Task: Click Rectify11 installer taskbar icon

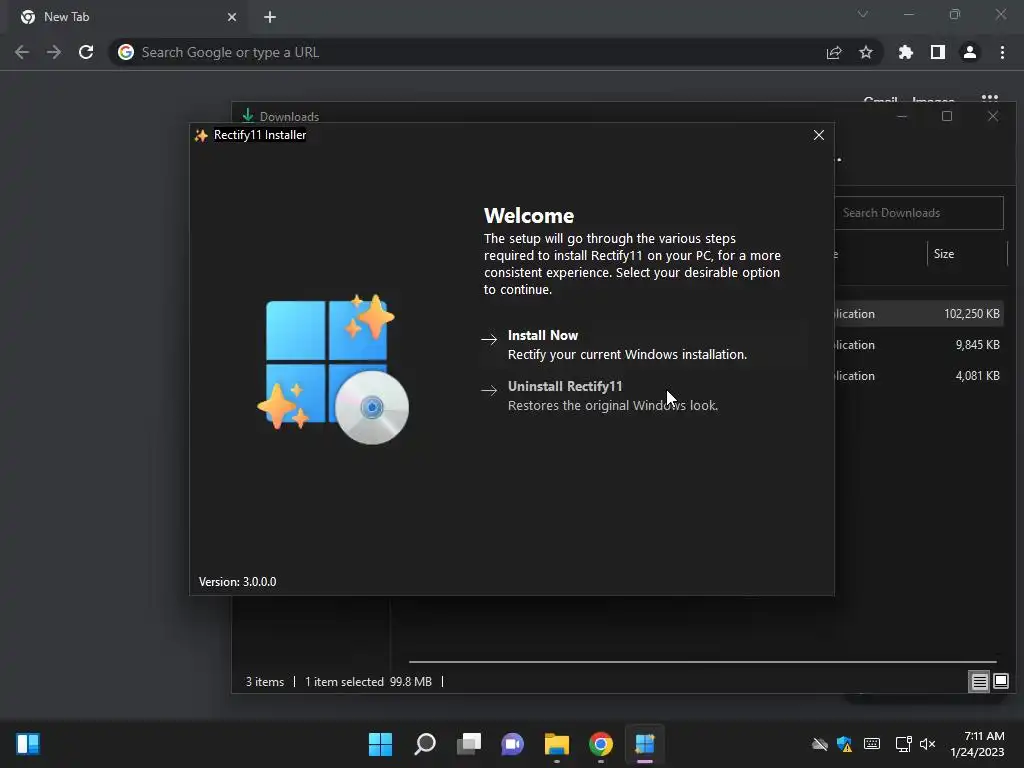Action: point(645,744)
